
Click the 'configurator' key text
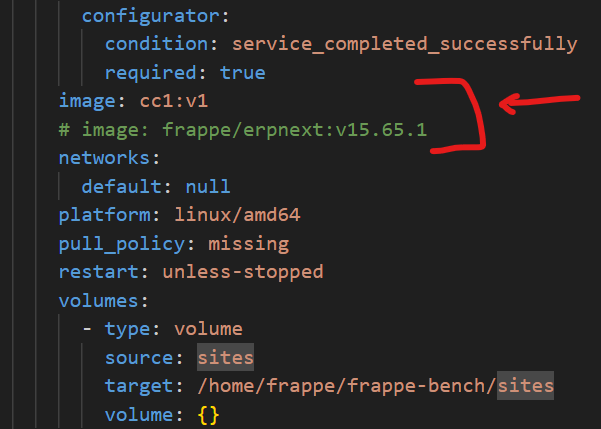pyautogui.click(x=151, y=16)
